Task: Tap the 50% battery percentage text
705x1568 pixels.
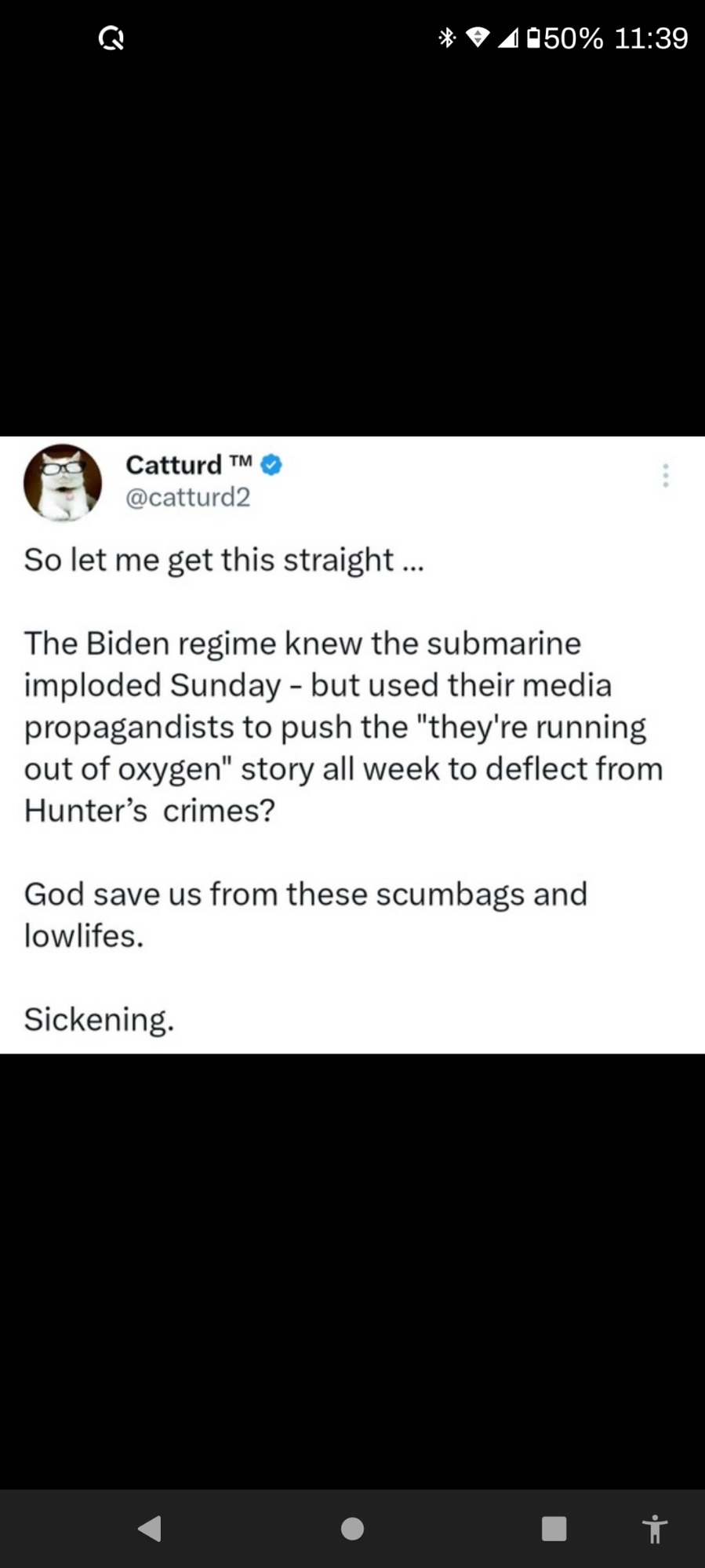Action: coord(573,38)
